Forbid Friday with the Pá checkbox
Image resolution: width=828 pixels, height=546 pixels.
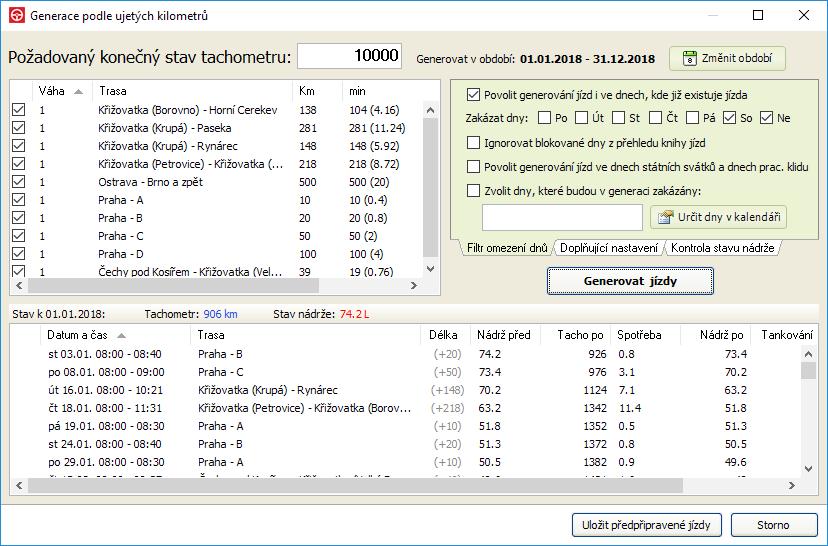692,118
